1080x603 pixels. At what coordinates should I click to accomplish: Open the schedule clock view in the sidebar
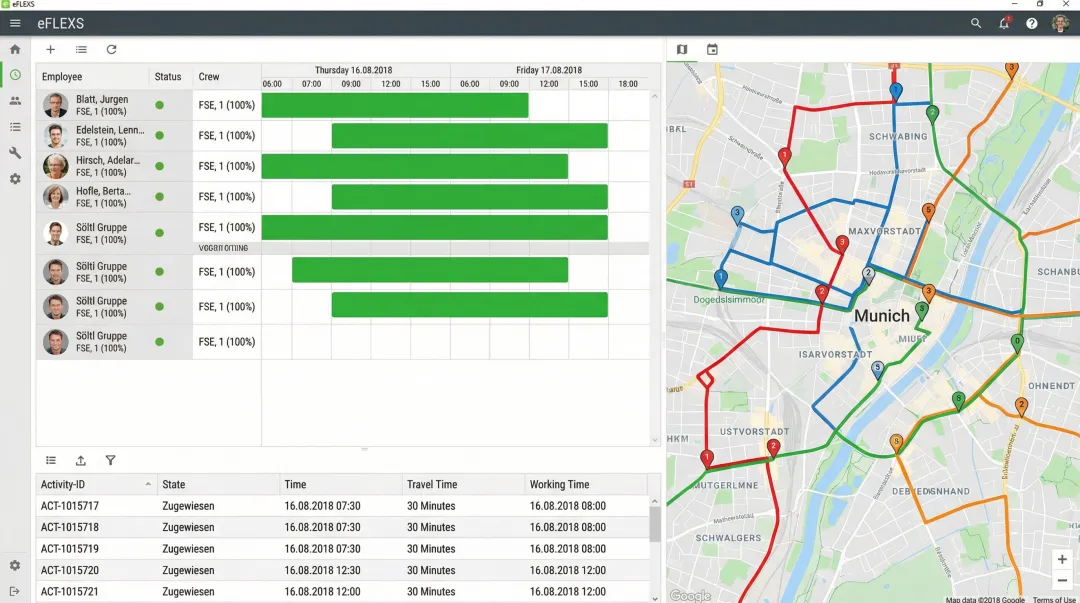(14, 73)
